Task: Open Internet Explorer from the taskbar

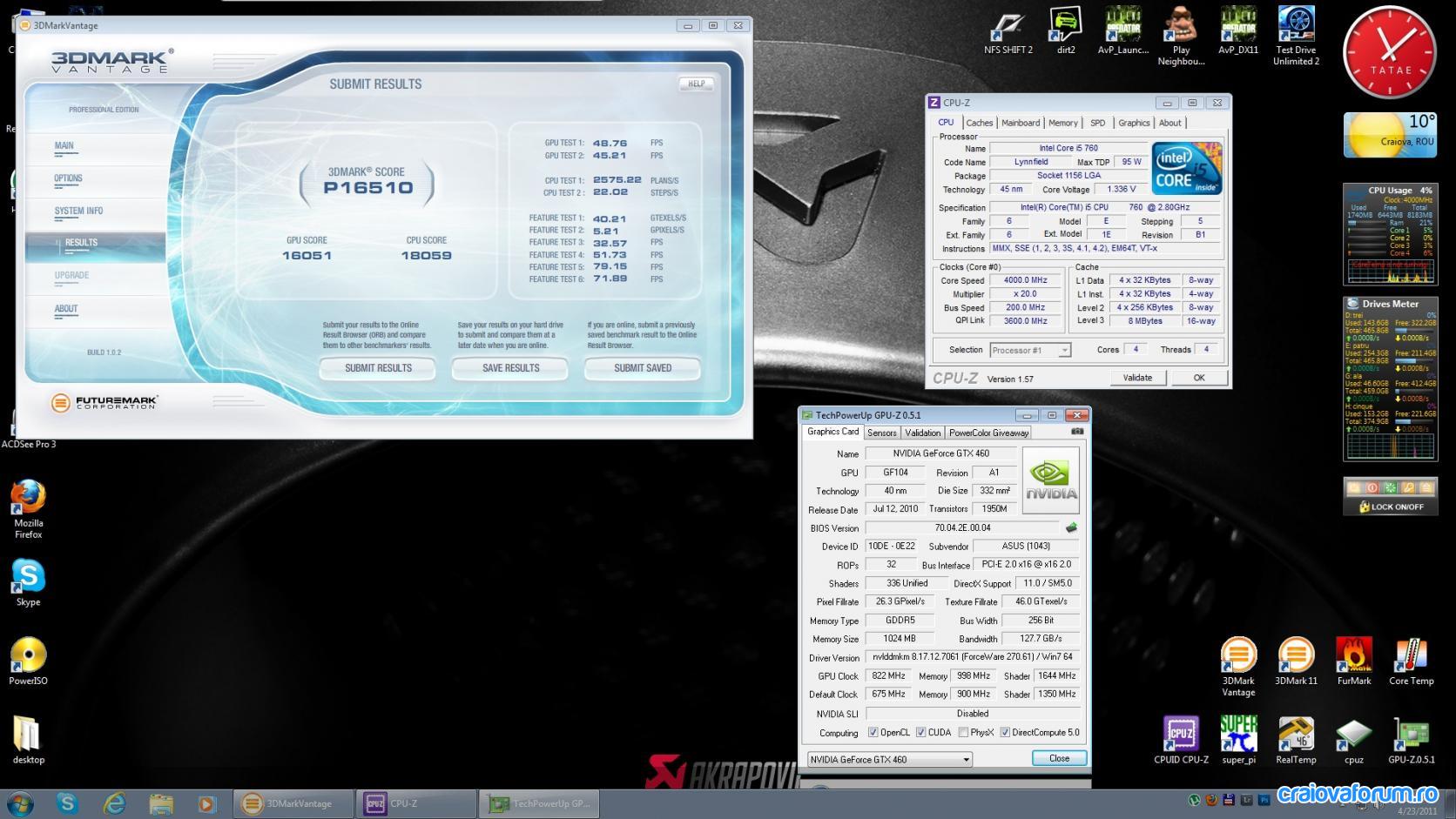Action: [x=114, y=803]
